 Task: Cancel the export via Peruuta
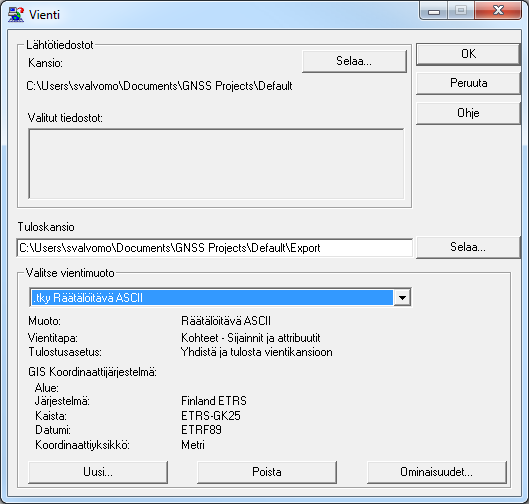468,83
